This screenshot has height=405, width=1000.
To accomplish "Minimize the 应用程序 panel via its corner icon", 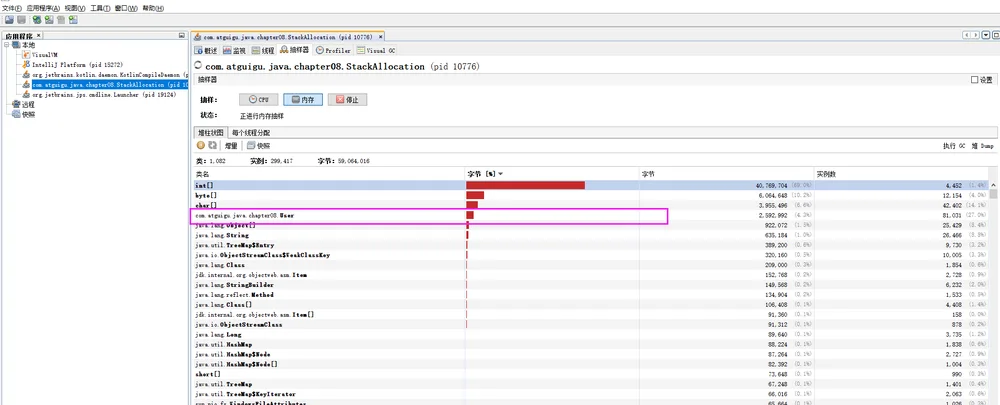I will [x=182, y=36].
